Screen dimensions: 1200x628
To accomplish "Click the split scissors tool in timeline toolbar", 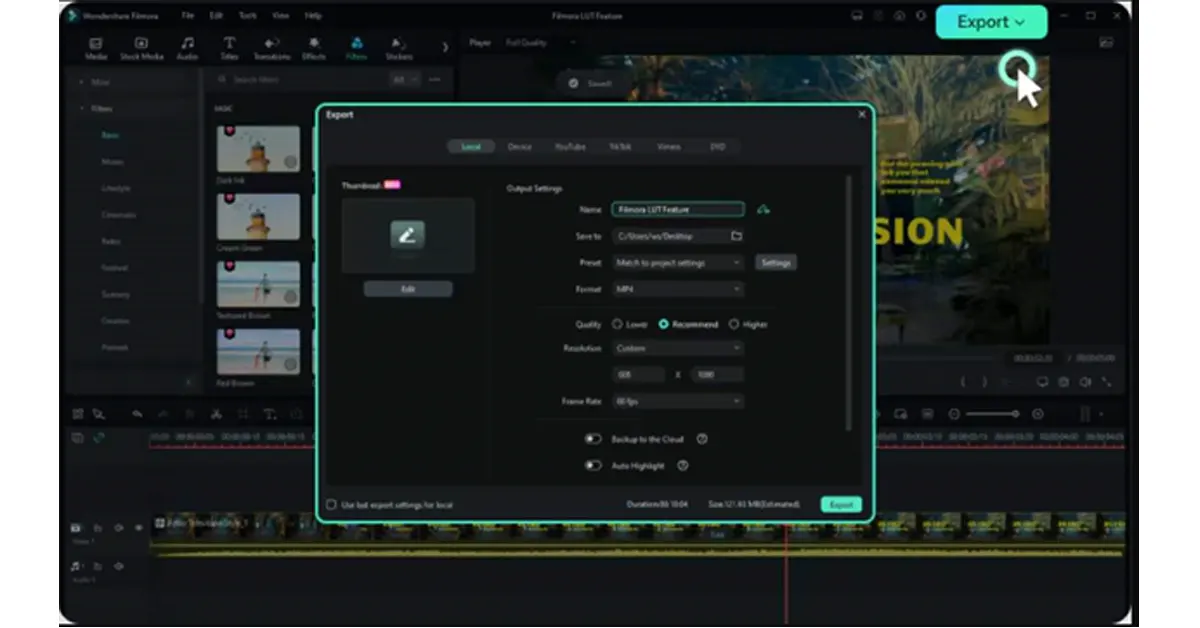I will pos(215,414).
